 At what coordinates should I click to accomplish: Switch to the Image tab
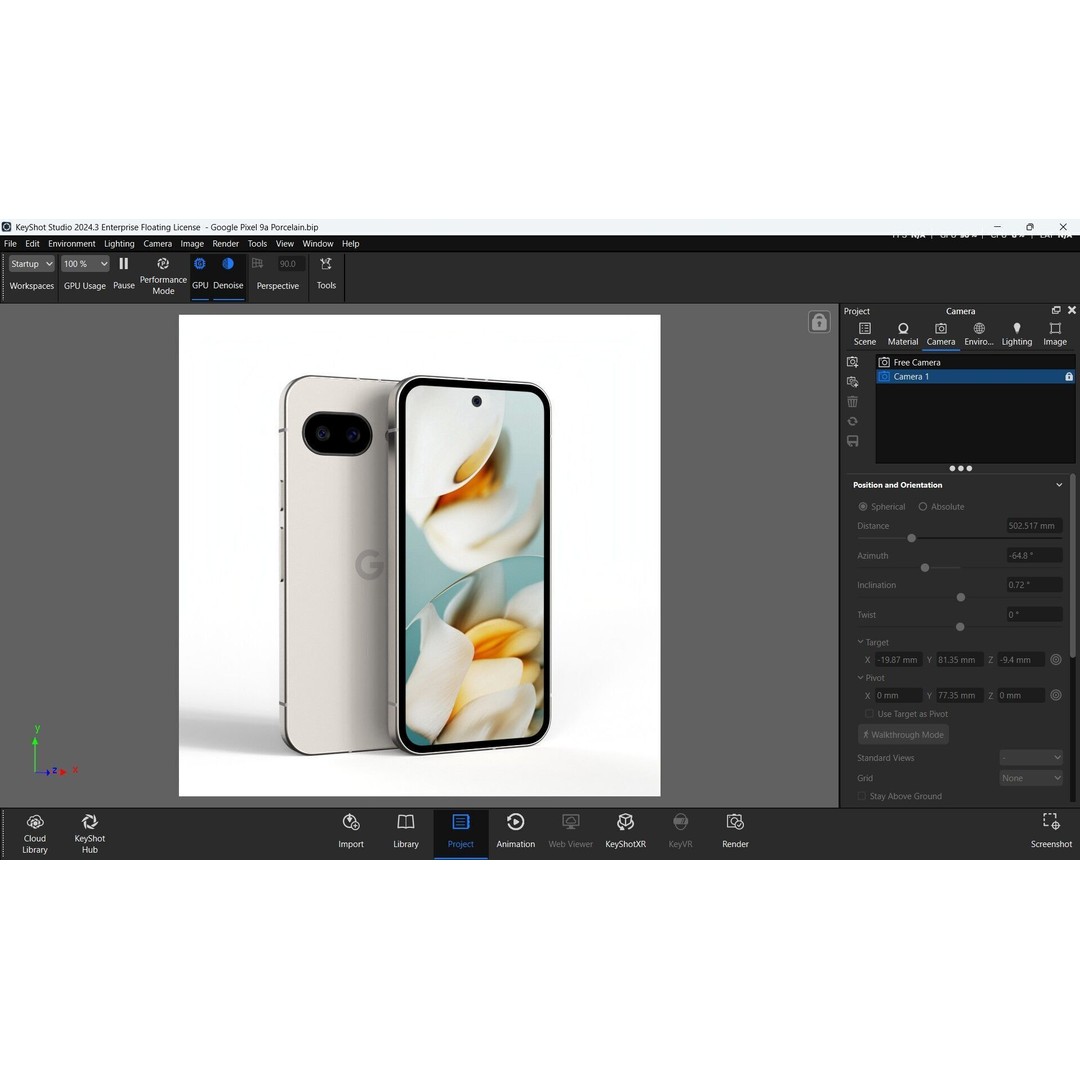click(1055, 334)
